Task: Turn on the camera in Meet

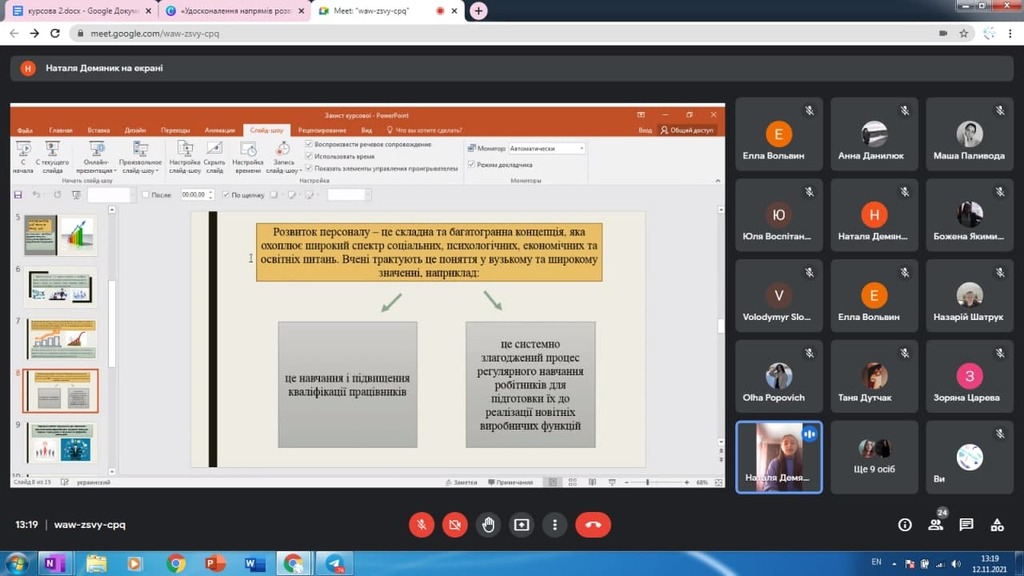Action: (x=455, y=524)
